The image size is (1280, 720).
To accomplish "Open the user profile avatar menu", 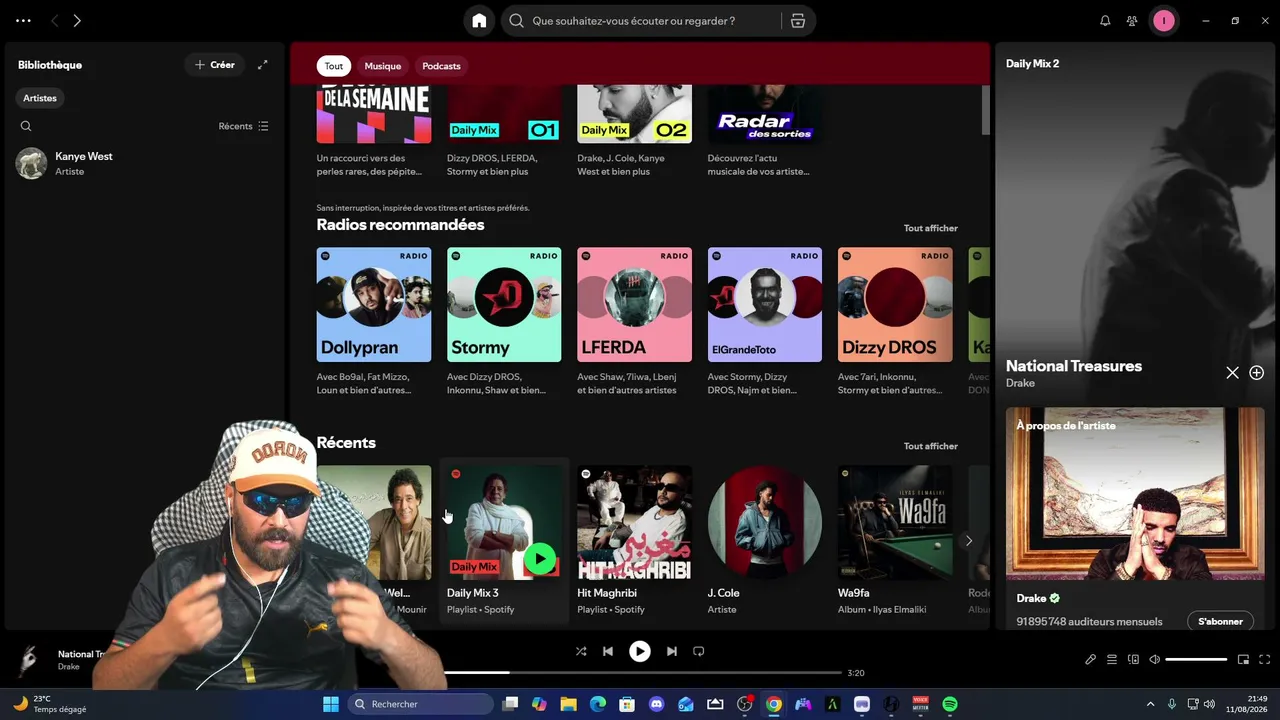I will [x=1164, y=21].
